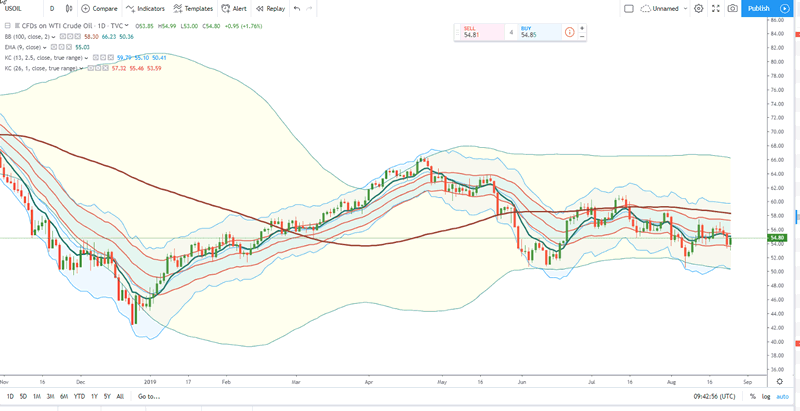Click the Compare symbol button
Screen dimensions: 800x411
[x=99, y=8]
